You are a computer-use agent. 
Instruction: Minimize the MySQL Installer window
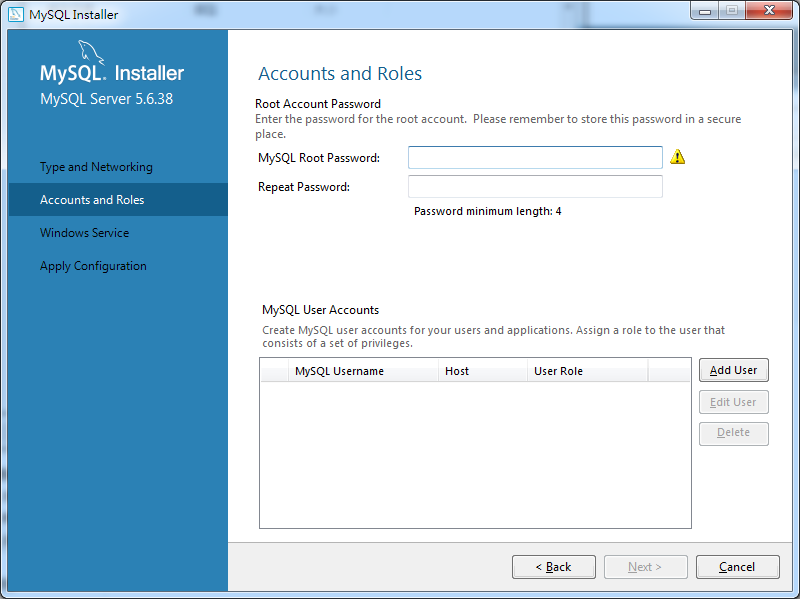[x=705, y=11]
